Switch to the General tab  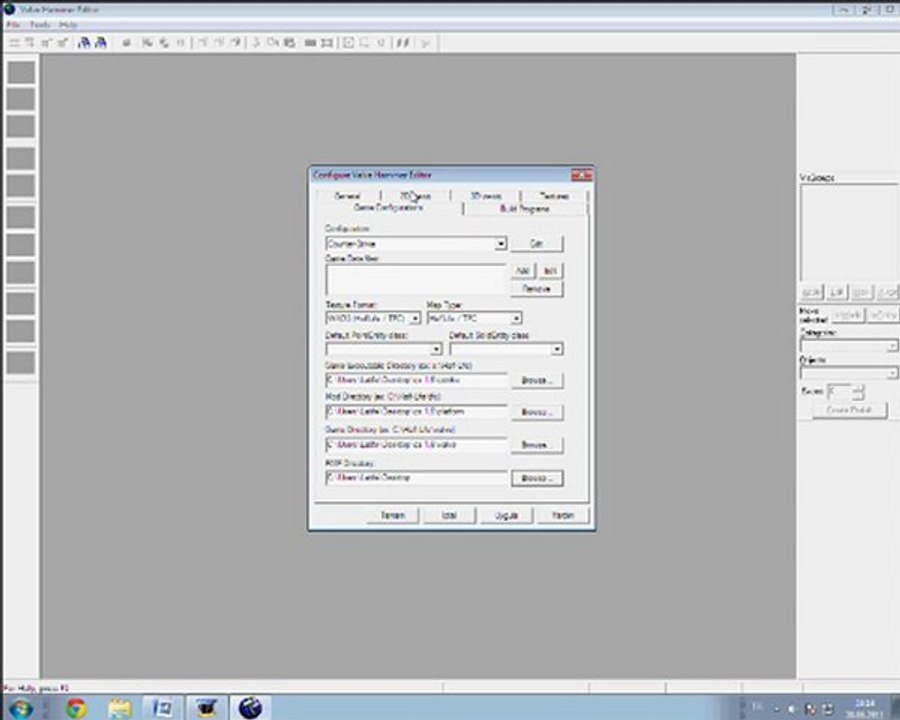pos(347,196)
